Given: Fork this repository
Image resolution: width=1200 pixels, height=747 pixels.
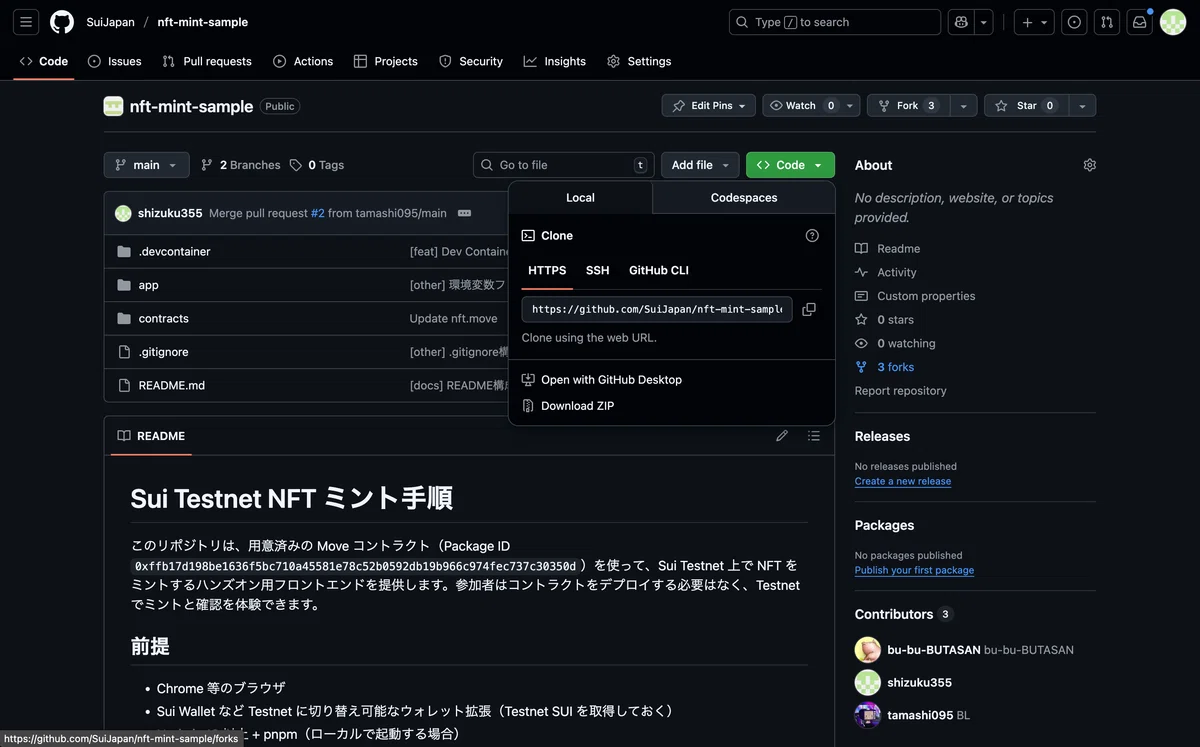Looking at the screenshot, I should (x=908, y=105).
